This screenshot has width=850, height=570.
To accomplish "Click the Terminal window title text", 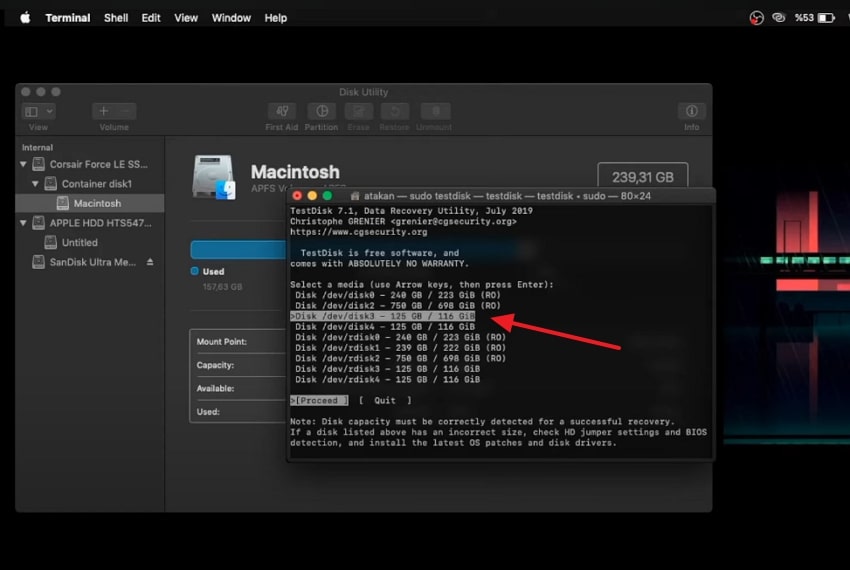I will tap(507, 196).
